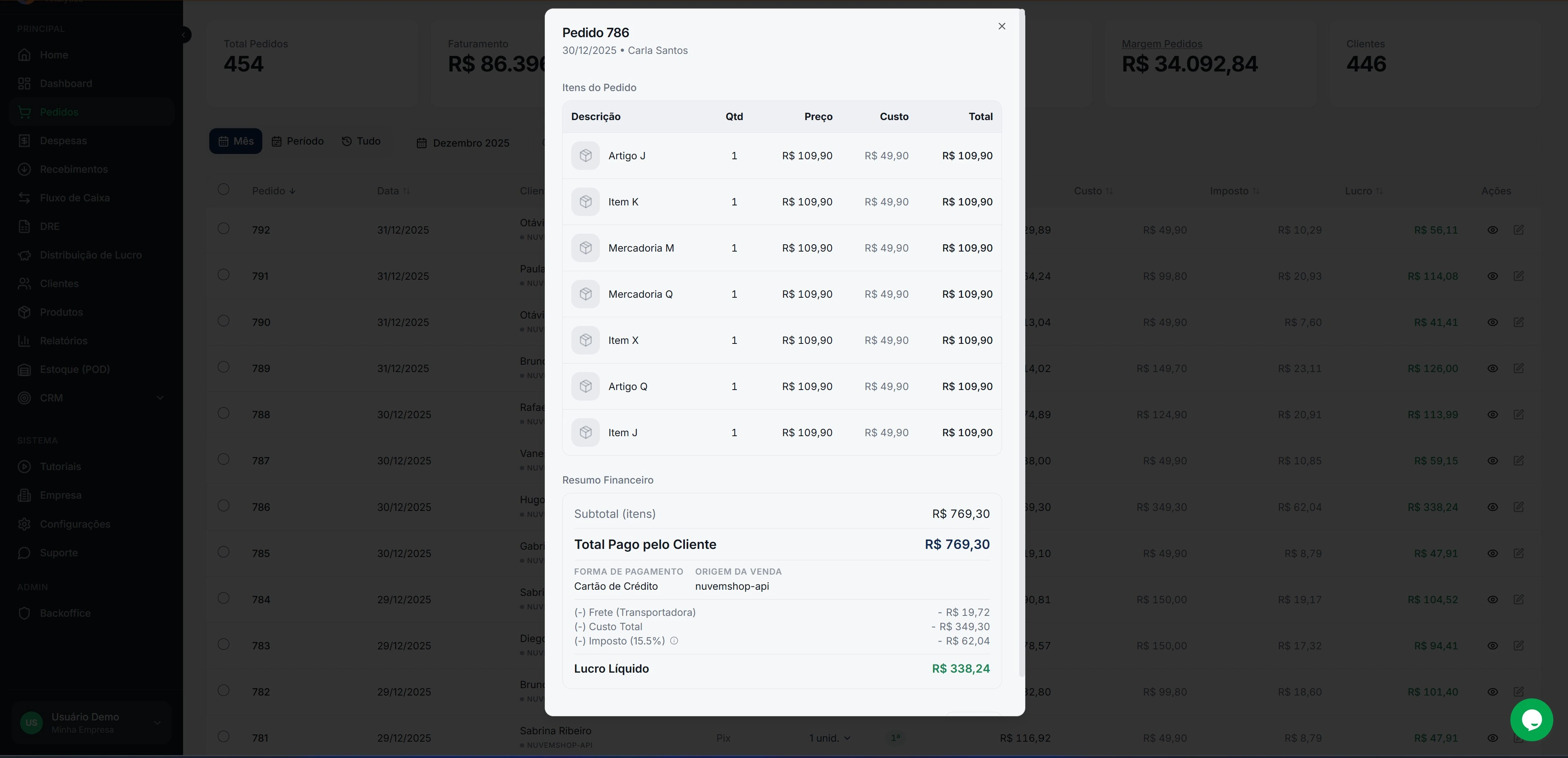Expand the CRM submenu chevron
Image resolution: width=1568 pixels, height=758 pixels.
pos(160,398)
